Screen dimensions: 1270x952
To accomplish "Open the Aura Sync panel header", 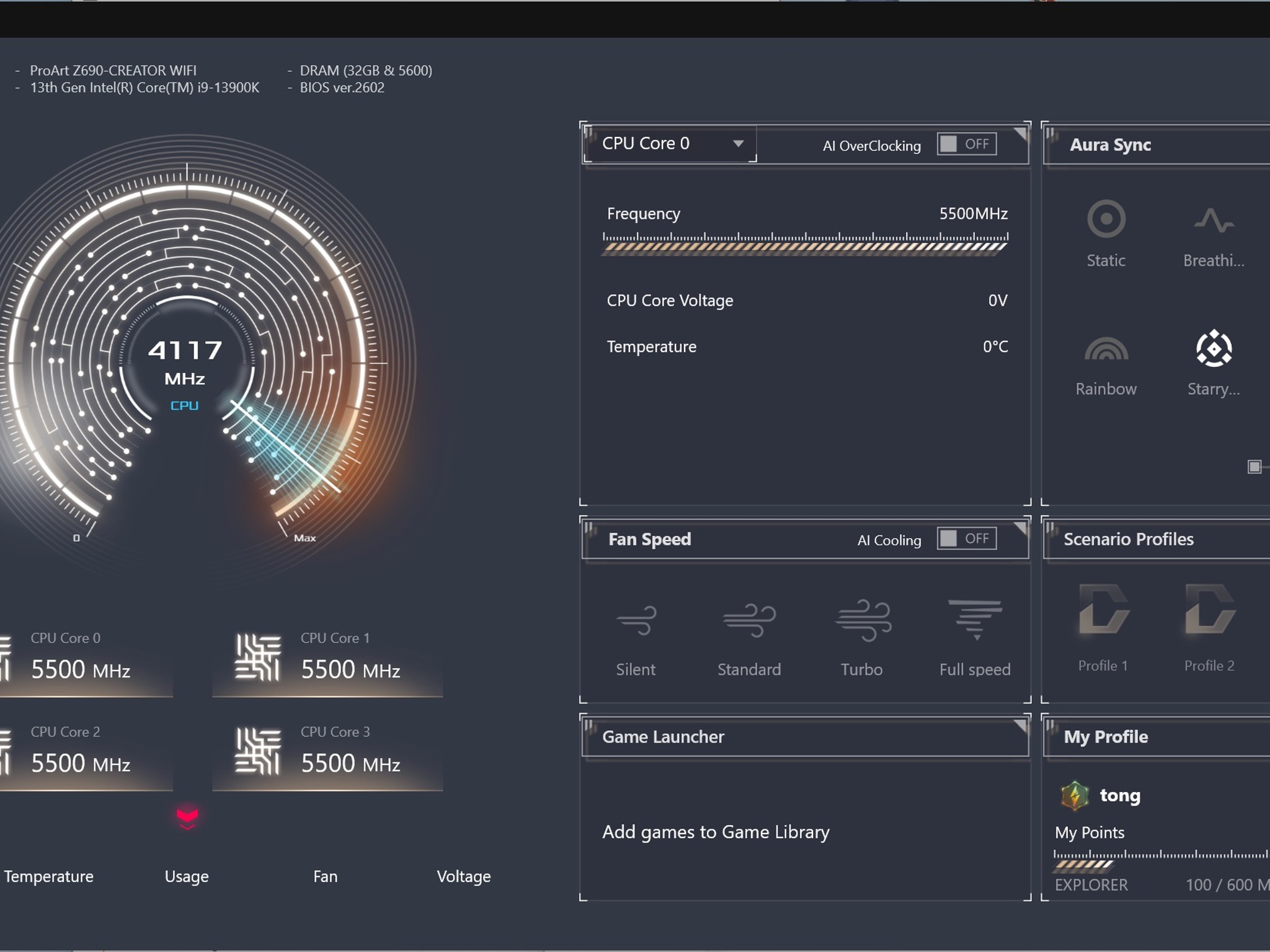I will point(1157,145).
